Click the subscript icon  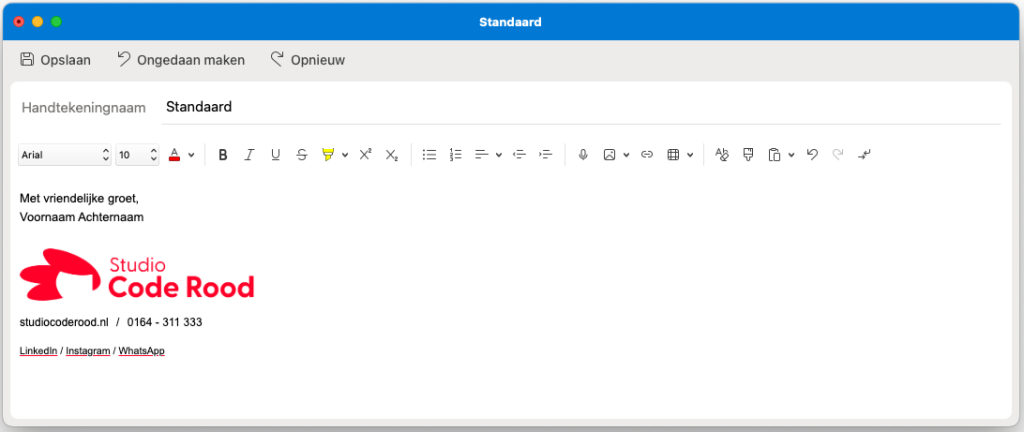coord(392,155)
